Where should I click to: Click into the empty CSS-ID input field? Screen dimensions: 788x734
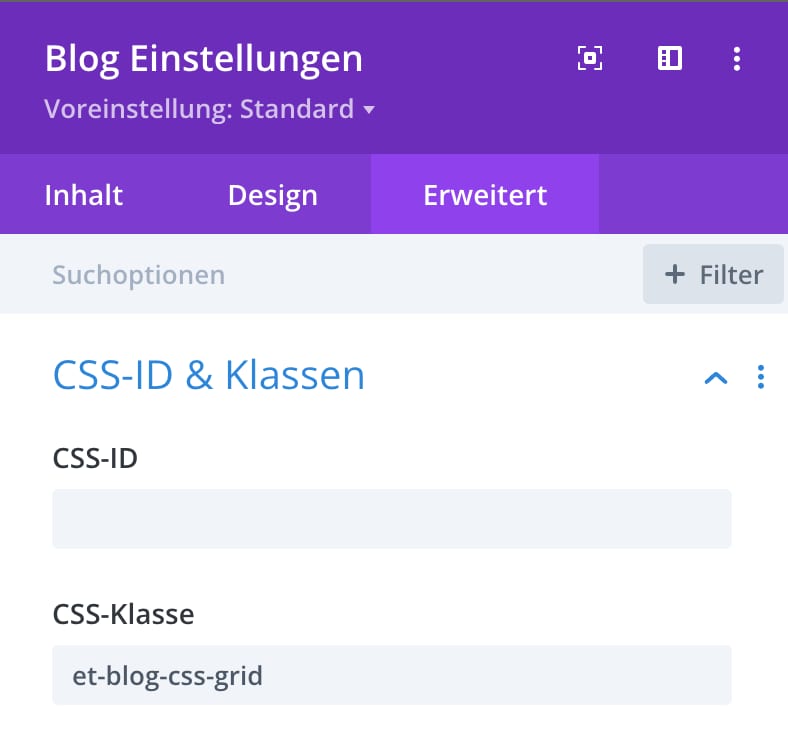click(x=392, y=518)
